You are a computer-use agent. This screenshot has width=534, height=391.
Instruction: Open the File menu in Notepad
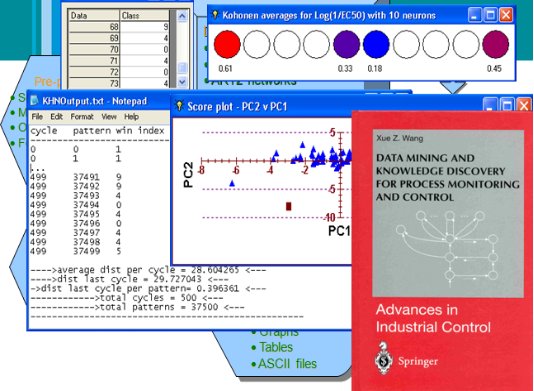coord(37,117)
